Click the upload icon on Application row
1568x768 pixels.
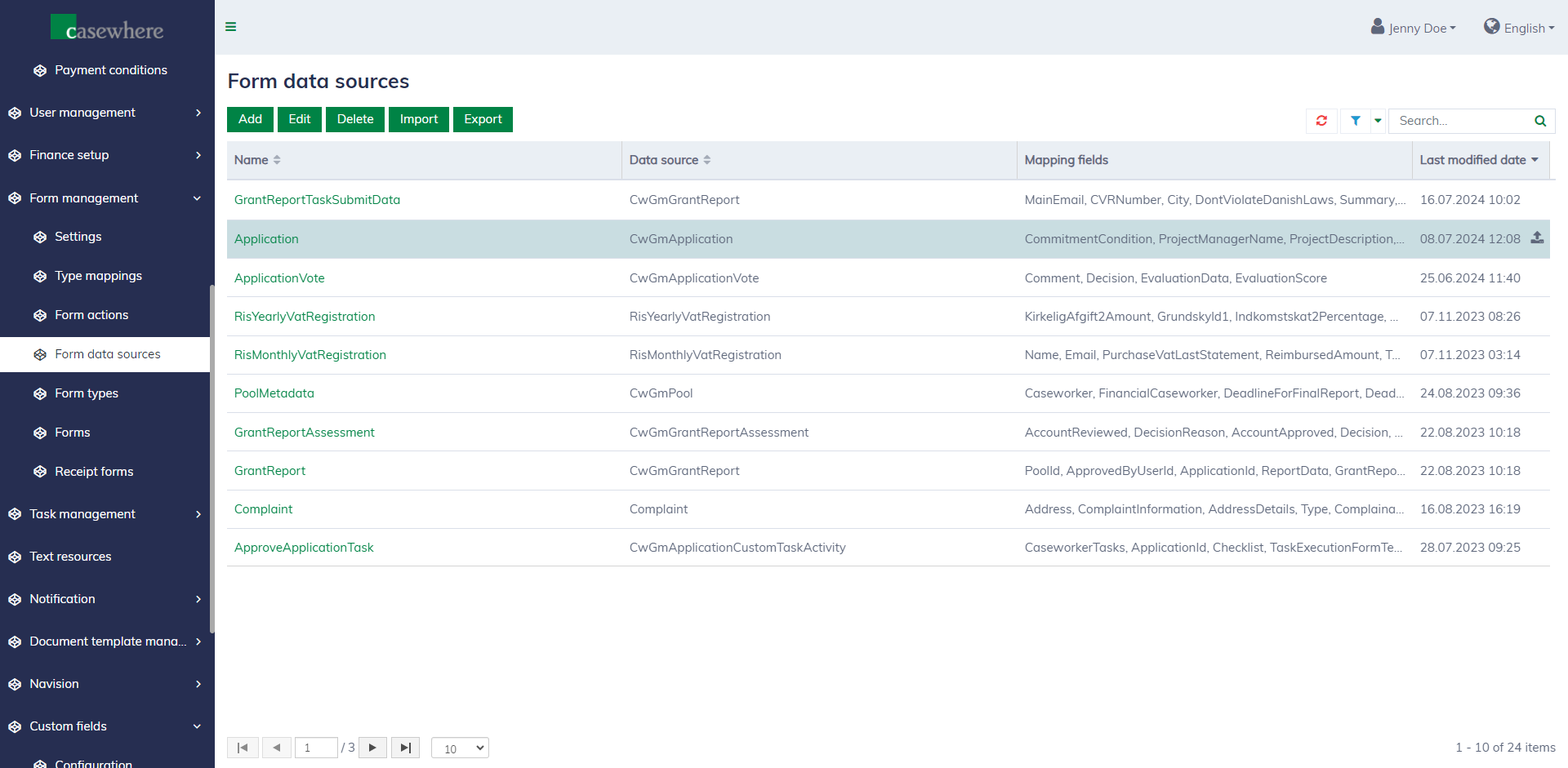(1537, 238)
